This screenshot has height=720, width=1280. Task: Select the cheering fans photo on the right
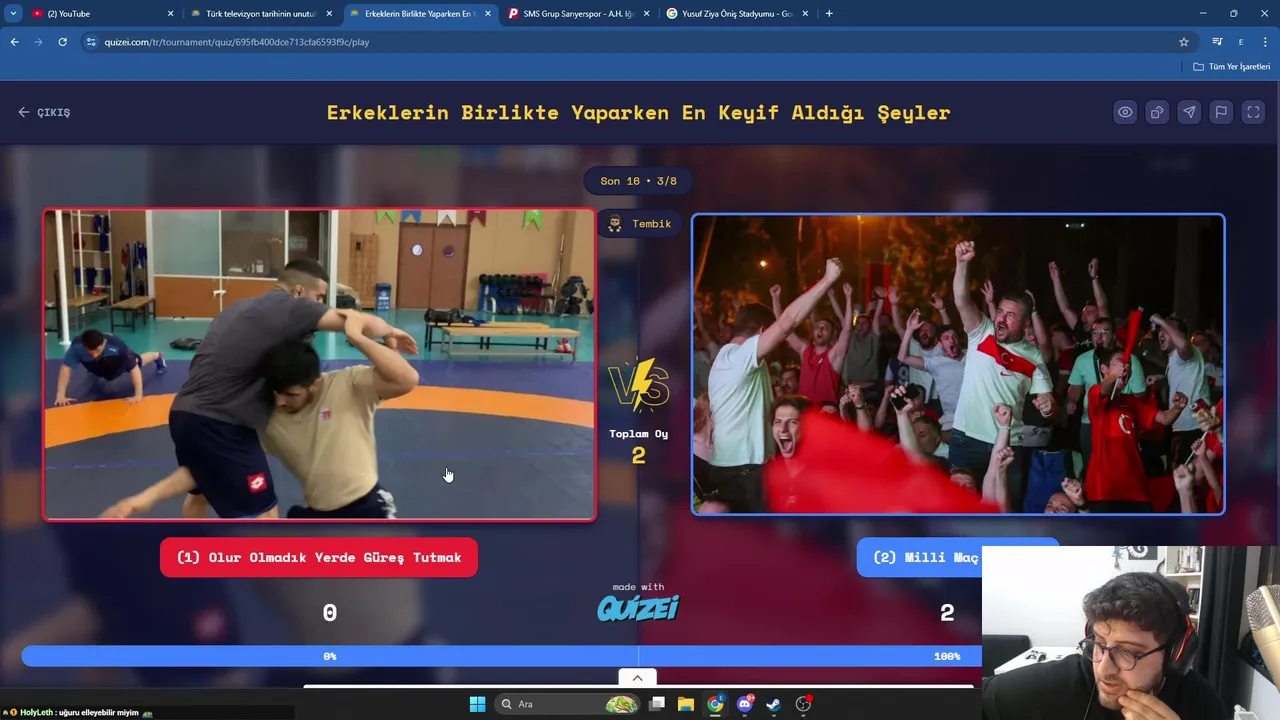click(x=958, y=365)
